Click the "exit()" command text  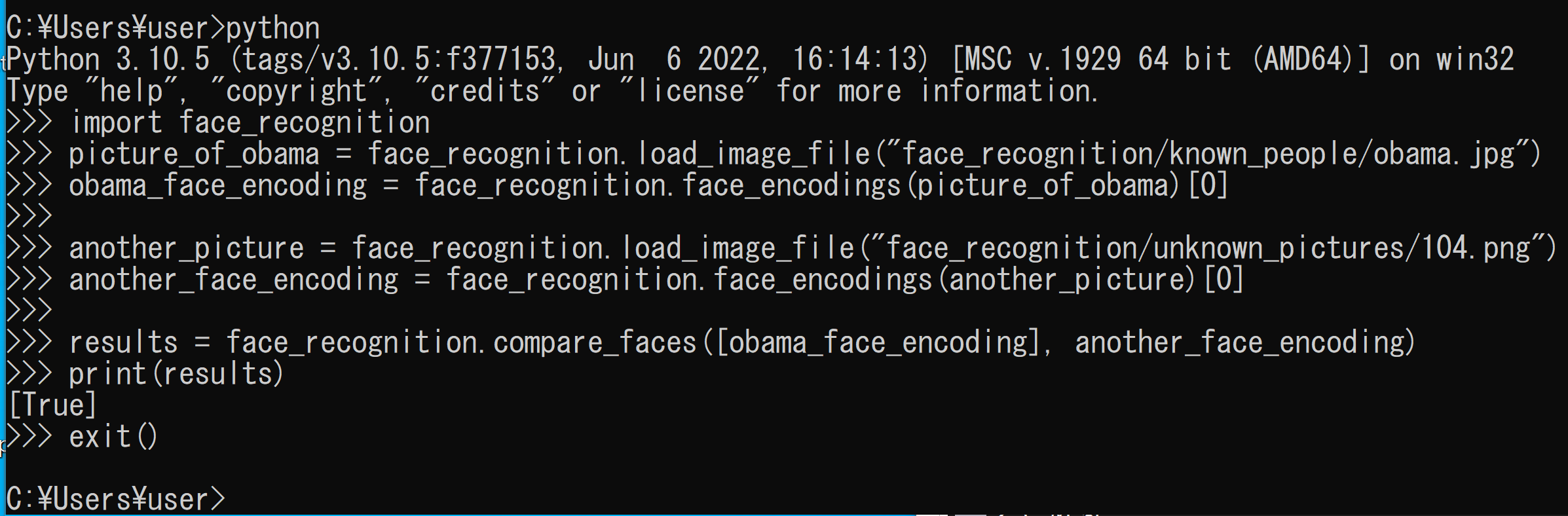click(x=113, y=437)
